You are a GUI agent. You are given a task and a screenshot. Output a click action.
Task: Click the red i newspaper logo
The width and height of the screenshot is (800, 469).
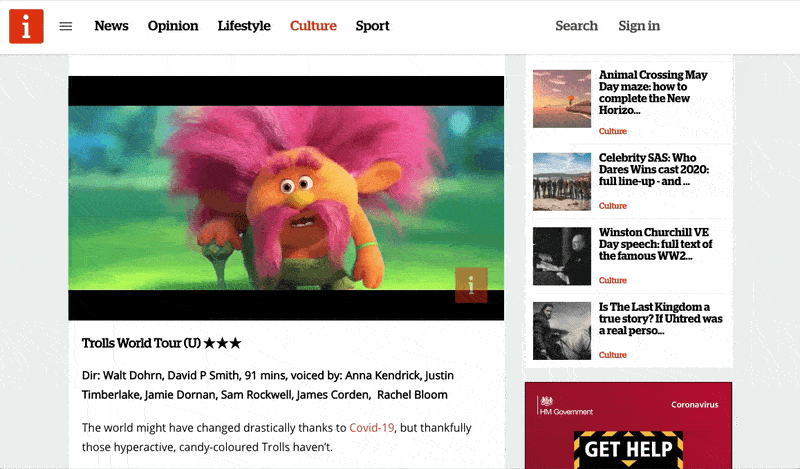click(26, 26)
